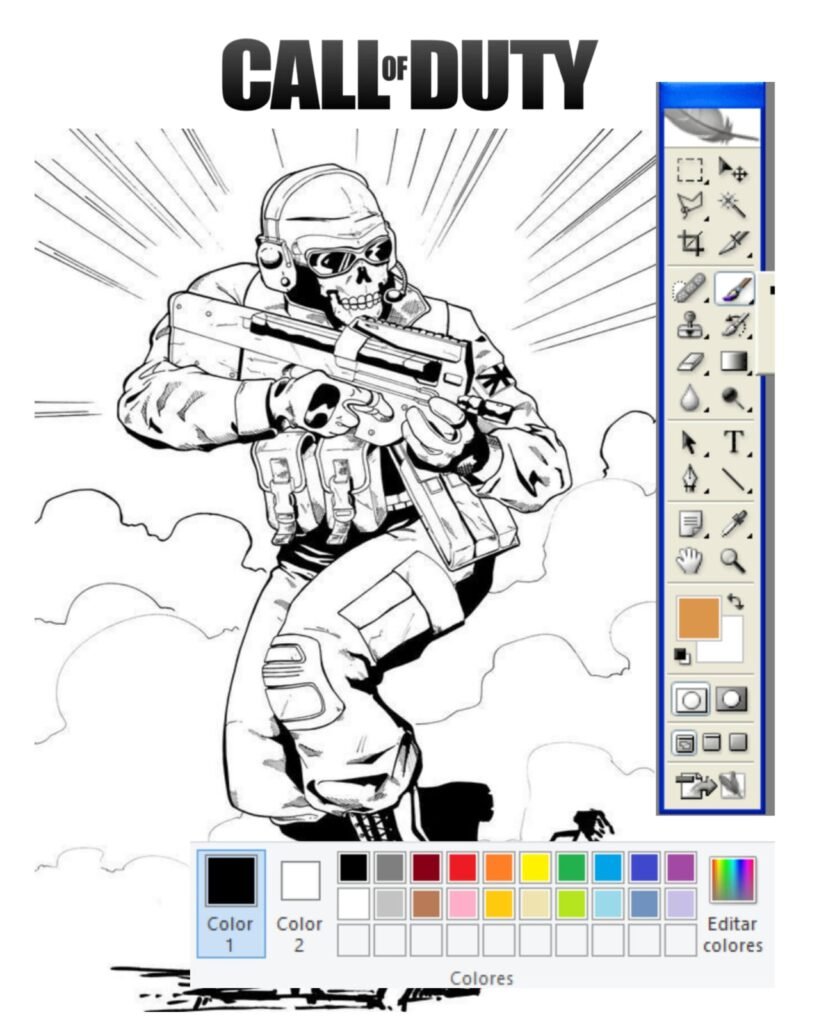Screen dimensions: 819x1024
Task: Pick the black palette swatch
Action: tap(353, 868)
